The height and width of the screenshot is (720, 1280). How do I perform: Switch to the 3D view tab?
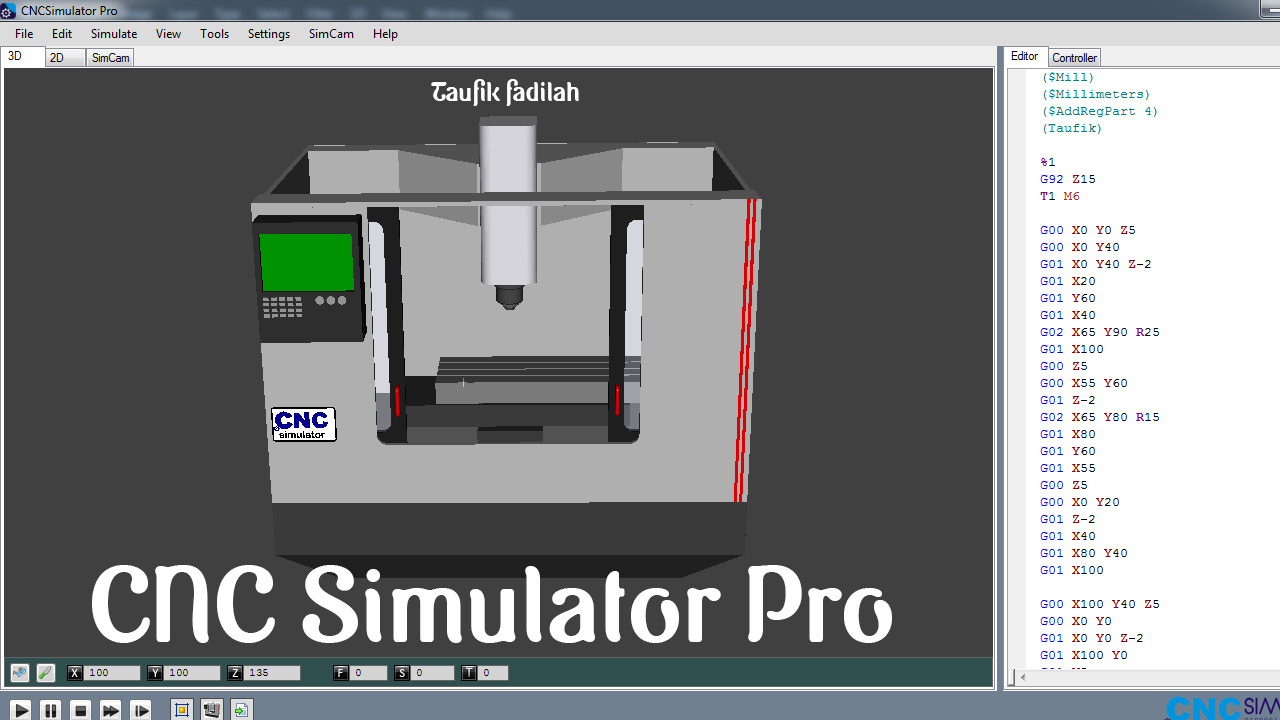tap(22, 57)
